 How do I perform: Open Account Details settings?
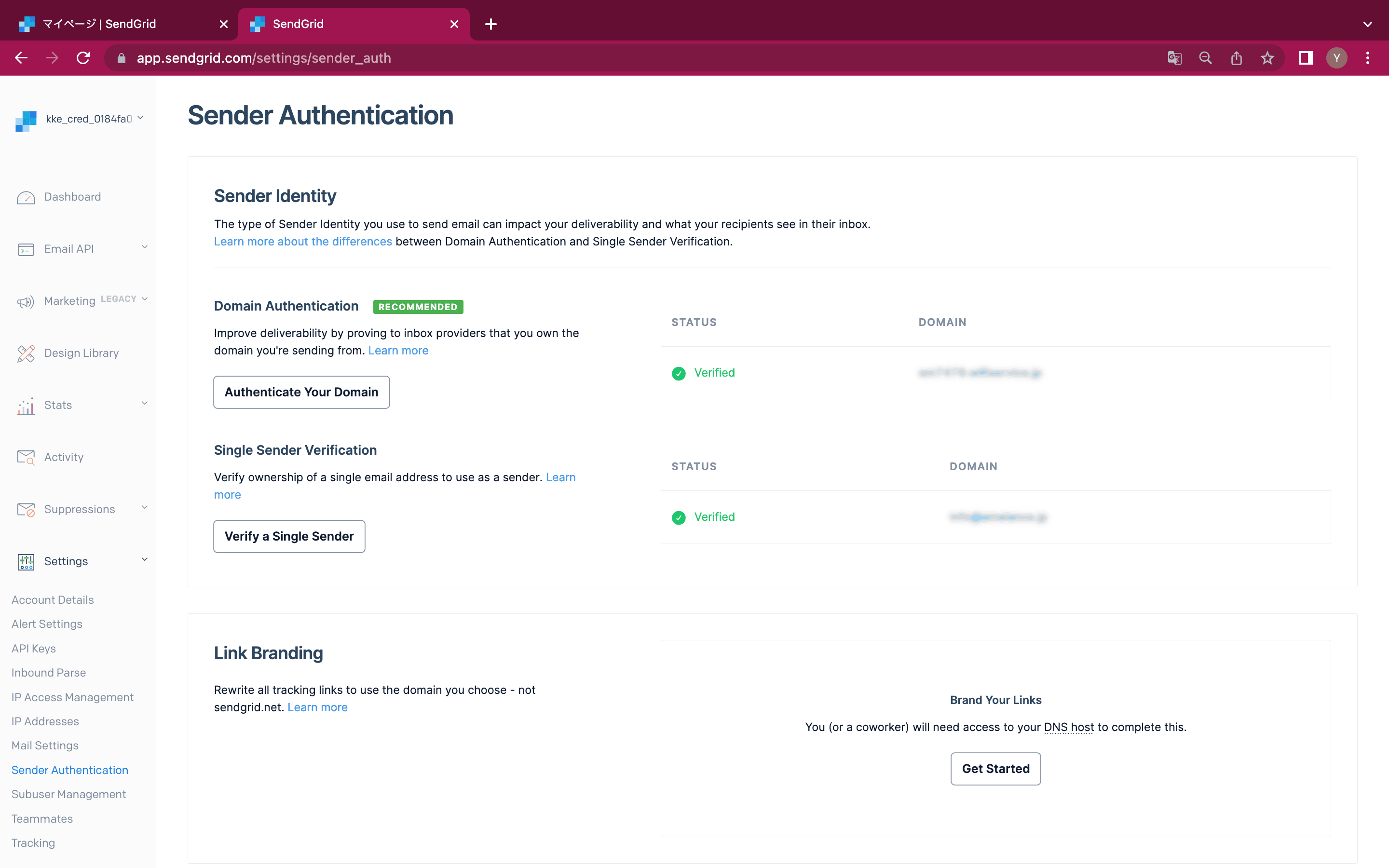point(53,600)
